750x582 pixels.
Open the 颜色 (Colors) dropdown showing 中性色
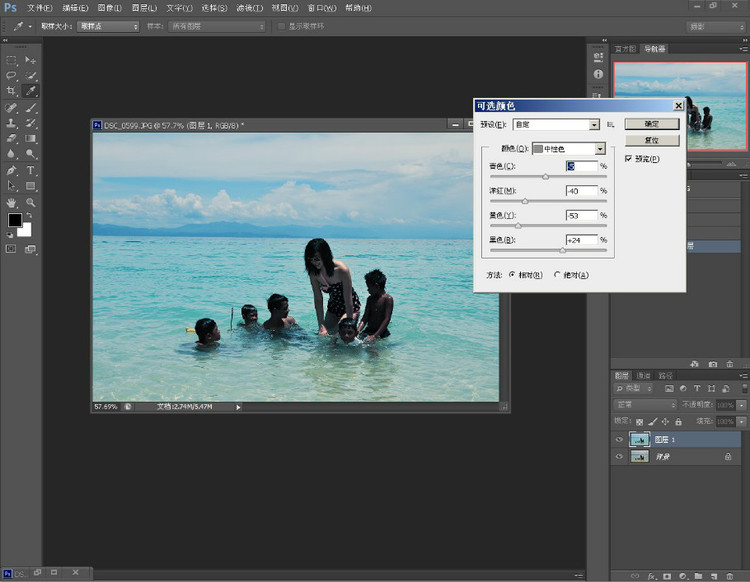tap(570, 149)
